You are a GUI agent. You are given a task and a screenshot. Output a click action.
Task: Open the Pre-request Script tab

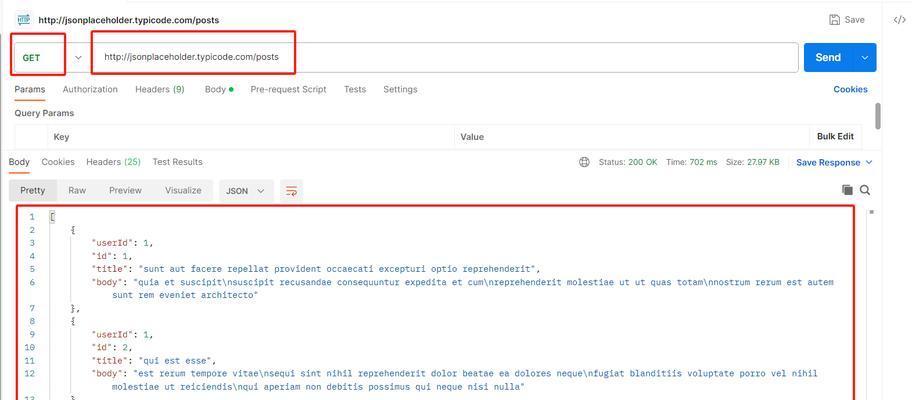[x=288, y=90]
